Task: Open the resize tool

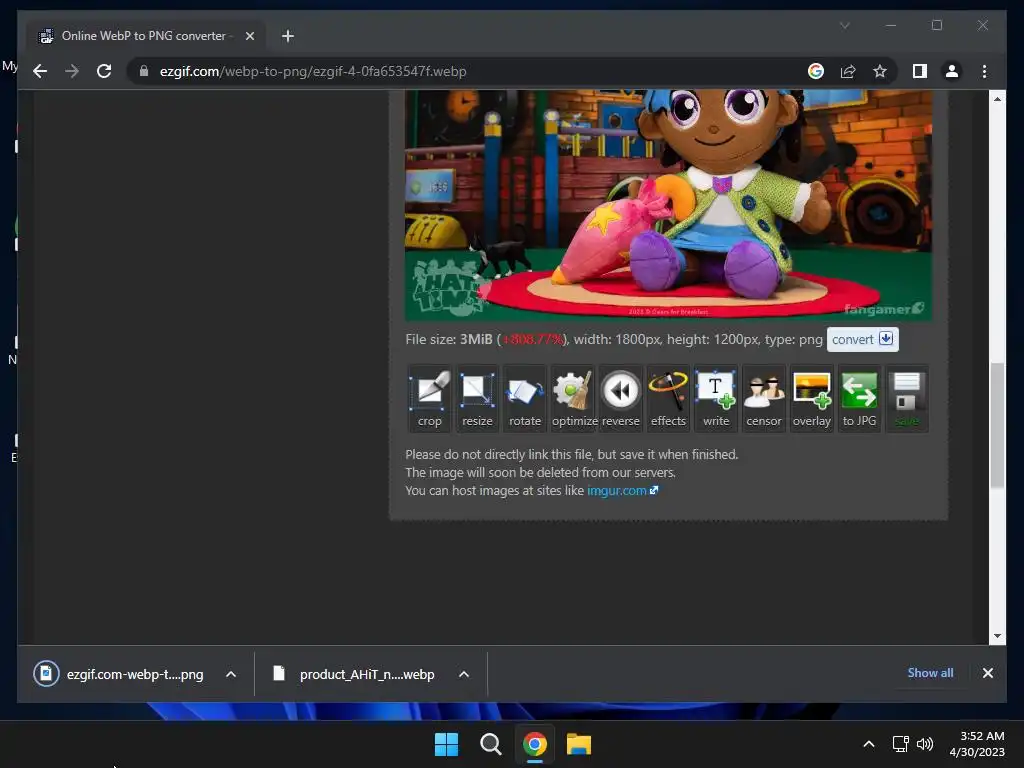Action: pyautogui.click(x=477, y=398)
